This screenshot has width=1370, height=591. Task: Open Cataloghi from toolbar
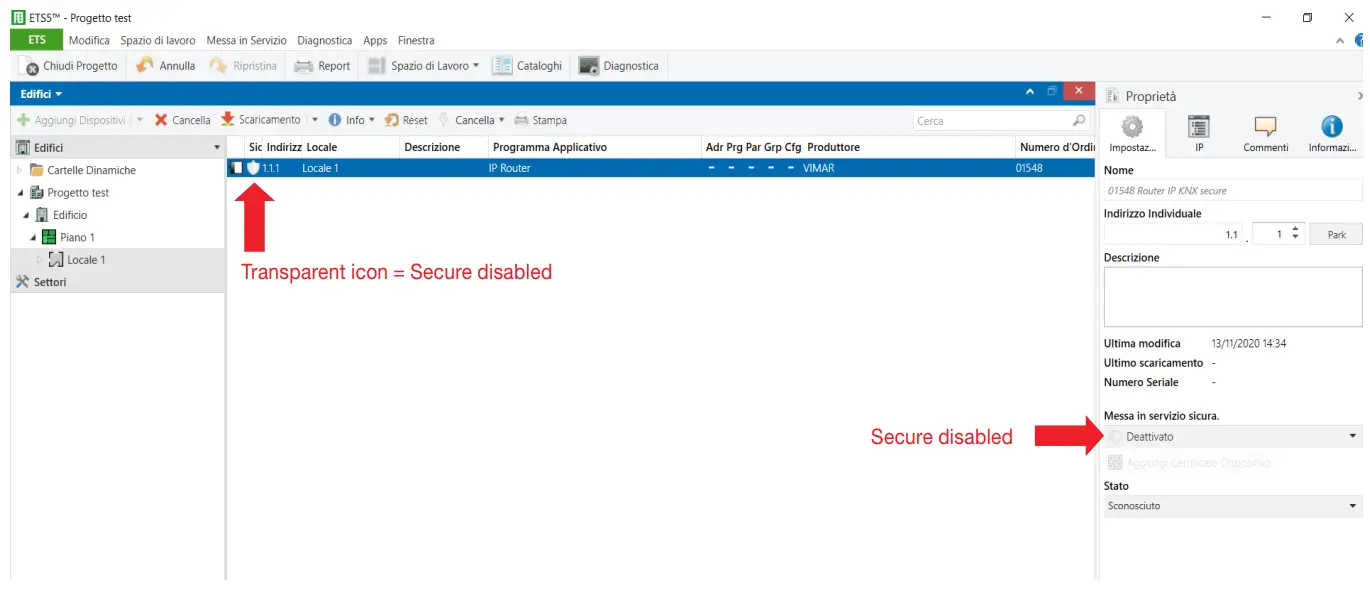coord(527,66)
